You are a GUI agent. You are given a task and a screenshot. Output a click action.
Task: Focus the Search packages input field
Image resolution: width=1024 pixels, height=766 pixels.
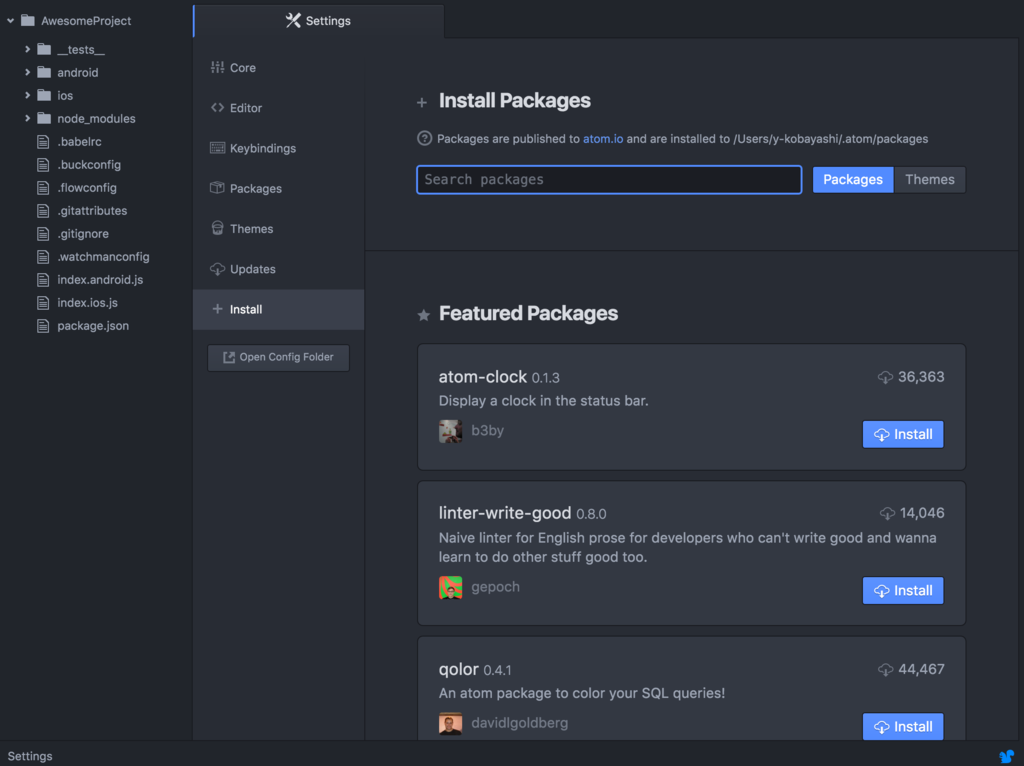pyautogui.click(x=608, y=180)
